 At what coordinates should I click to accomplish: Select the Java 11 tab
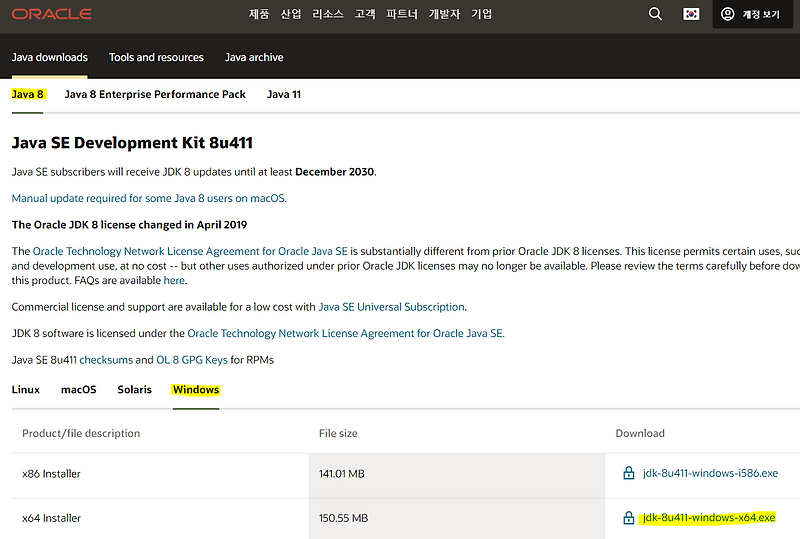pos(283,94)
